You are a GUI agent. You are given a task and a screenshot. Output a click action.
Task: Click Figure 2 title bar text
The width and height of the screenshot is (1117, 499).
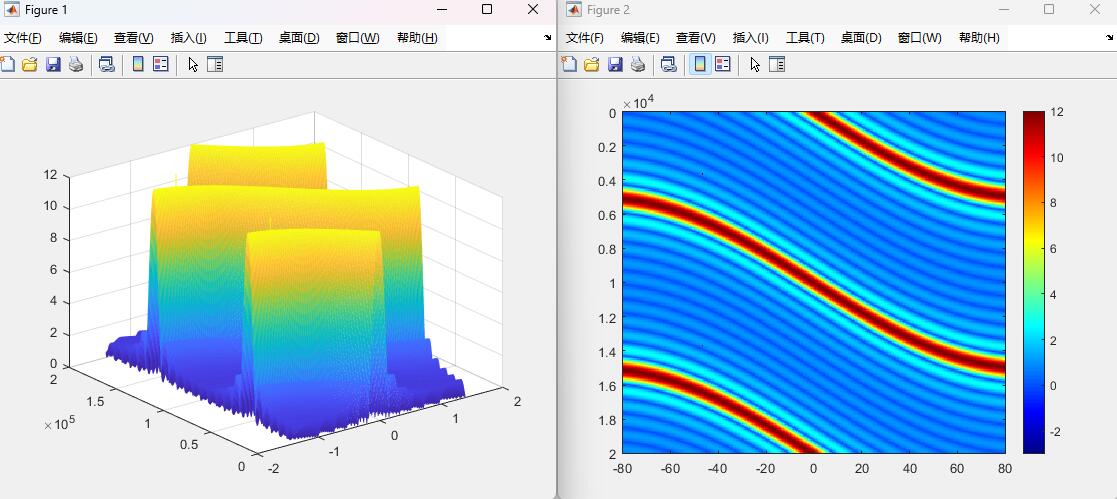coord(608,10)
